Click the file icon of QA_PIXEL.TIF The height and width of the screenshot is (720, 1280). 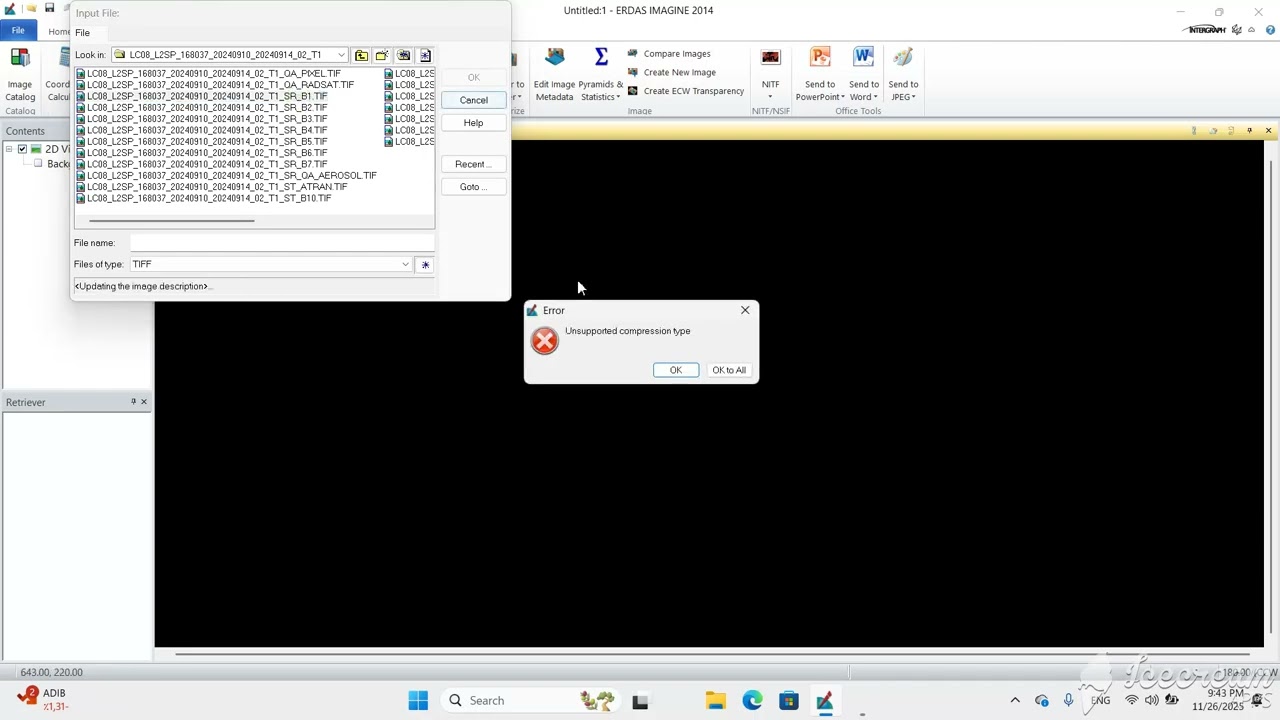(x=81, y=74)
